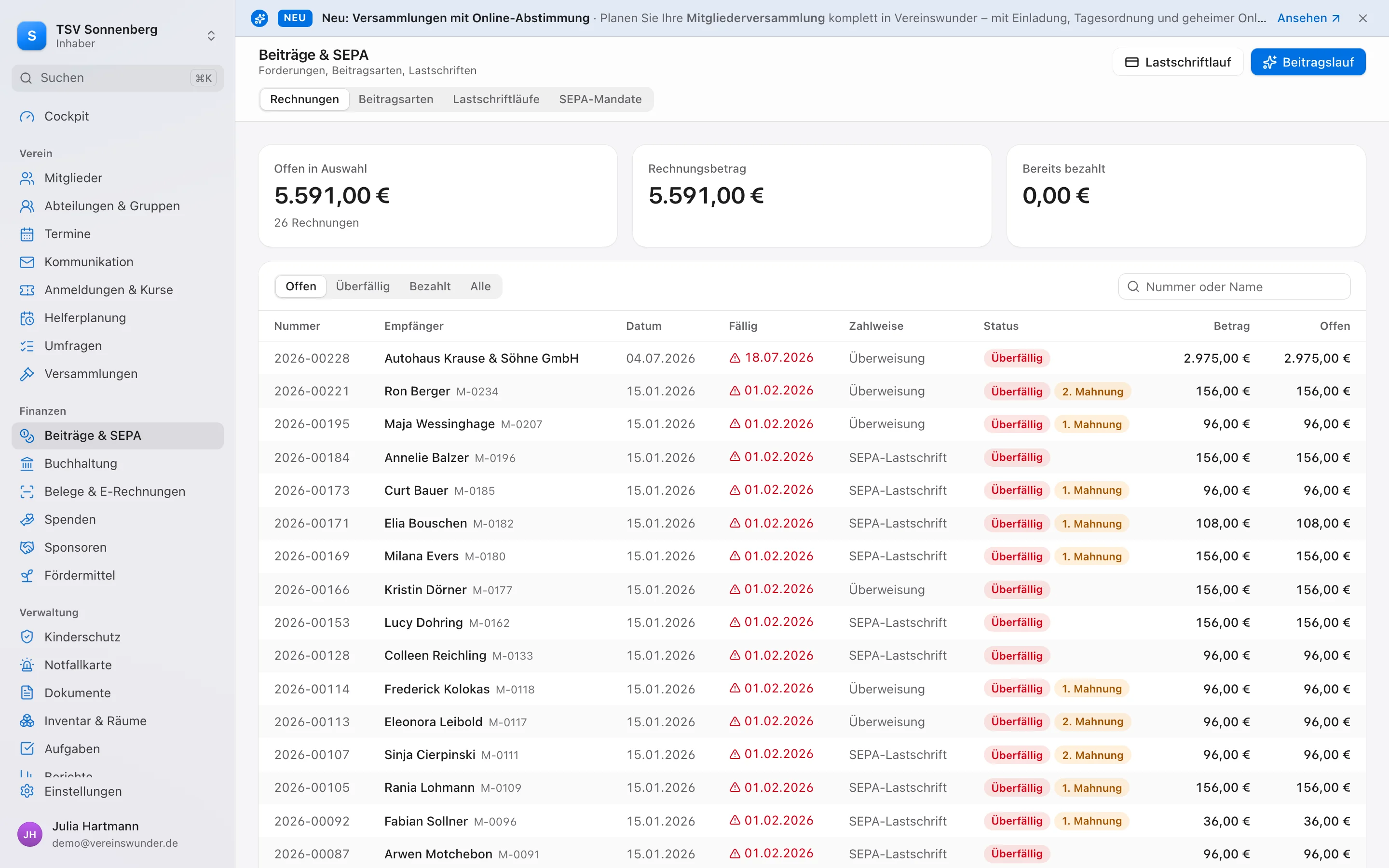Click the Inventar & Räume boxes icon
This screenshot has width=1389, height=868.
click(27, 721)
